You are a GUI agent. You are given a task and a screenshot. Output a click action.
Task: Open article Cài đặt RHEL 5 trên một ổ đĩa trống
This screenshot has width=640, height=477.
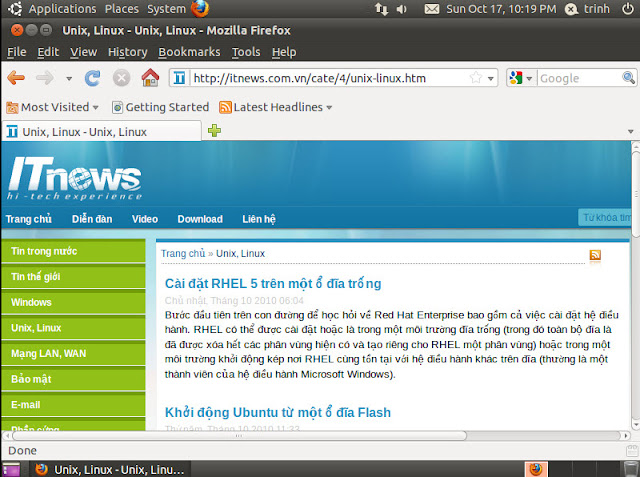tap(273, 284)
